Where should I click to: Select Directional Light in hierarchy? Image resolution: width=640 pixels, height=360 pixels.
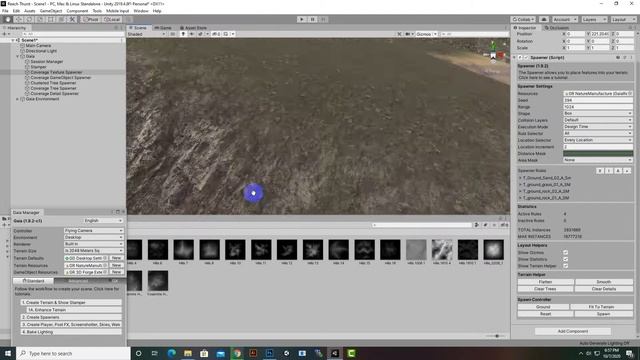coord(41,51)
